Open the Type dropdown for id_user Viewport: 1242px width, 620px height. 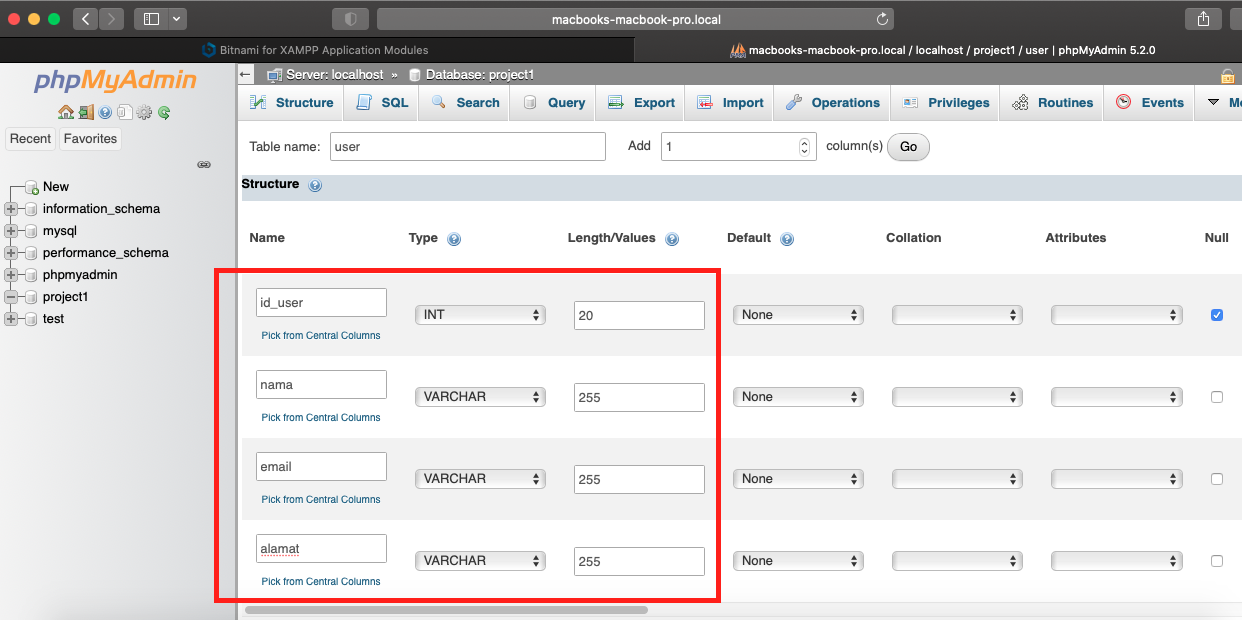tap(480, 314)
